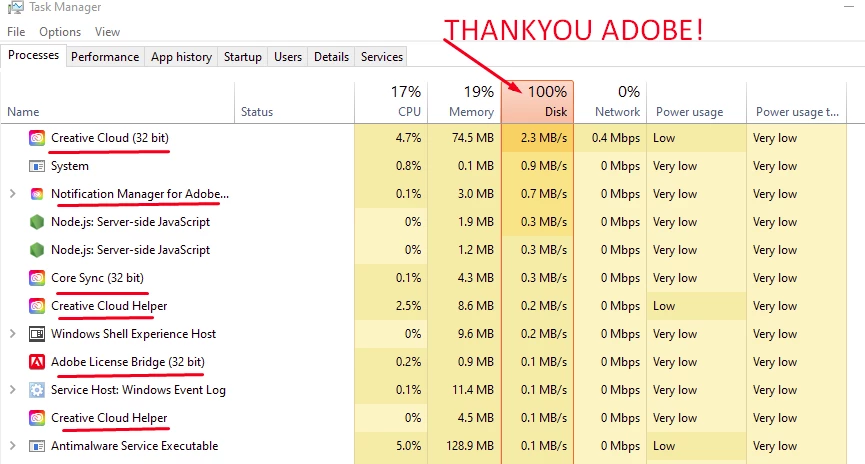Click the 0.7 MB/s disk value
The width and height of the screenshot is (865, 464).
pos(543,194)
